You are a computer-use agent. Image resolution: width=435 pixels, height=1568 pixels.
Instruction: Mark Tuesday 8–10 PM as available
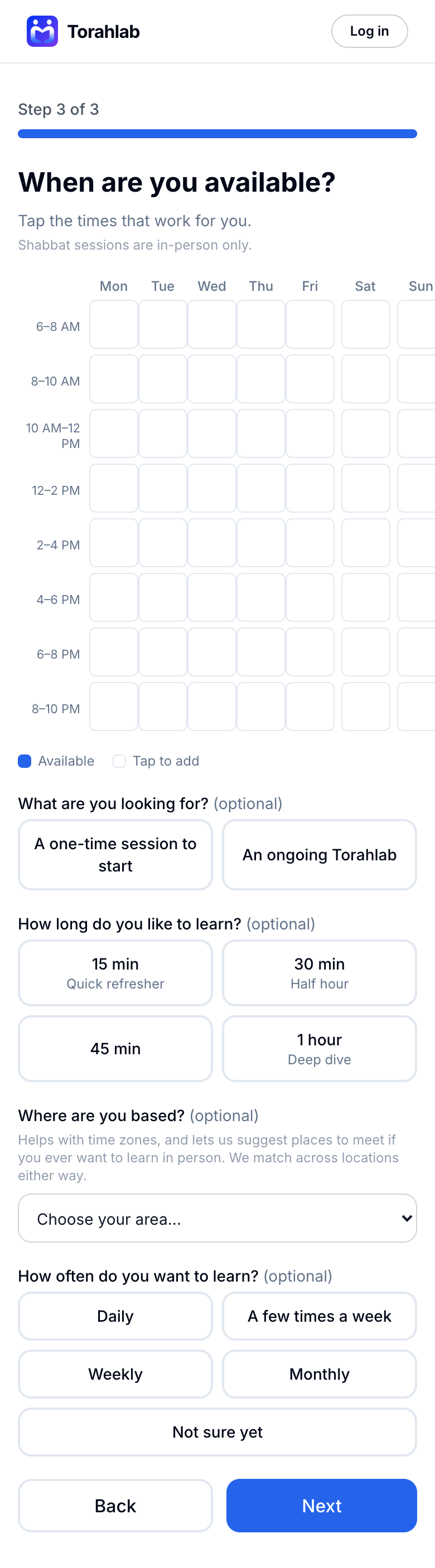click(163, 707)
